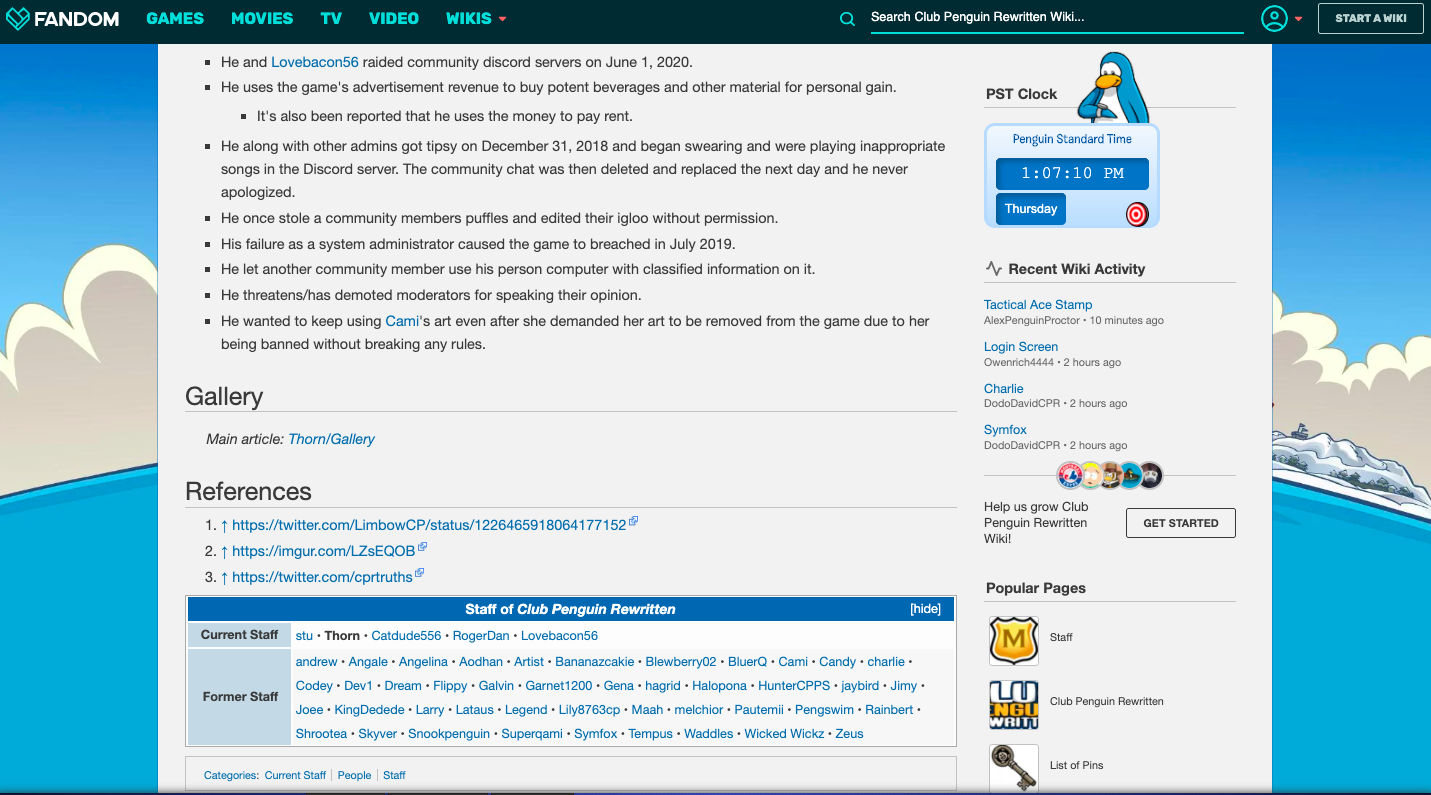Open the LimbowCP twitter status reference link

coord(429,525)
